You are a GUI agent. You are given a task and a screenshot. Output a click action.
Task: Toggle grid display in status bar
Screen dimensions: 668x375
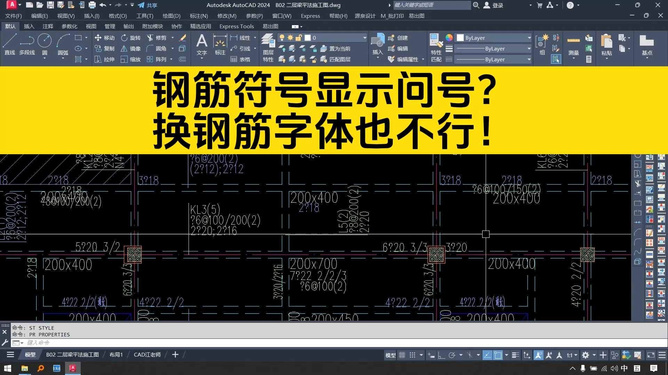402,355
